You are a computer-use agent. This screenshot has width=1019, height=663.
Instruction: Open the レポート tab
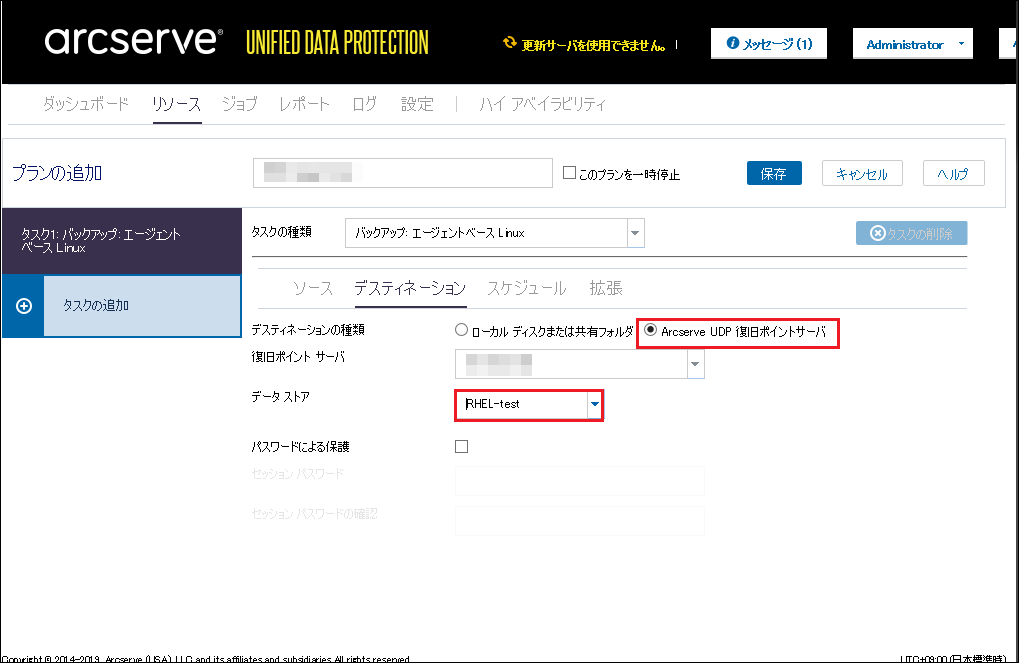[304, 104]
